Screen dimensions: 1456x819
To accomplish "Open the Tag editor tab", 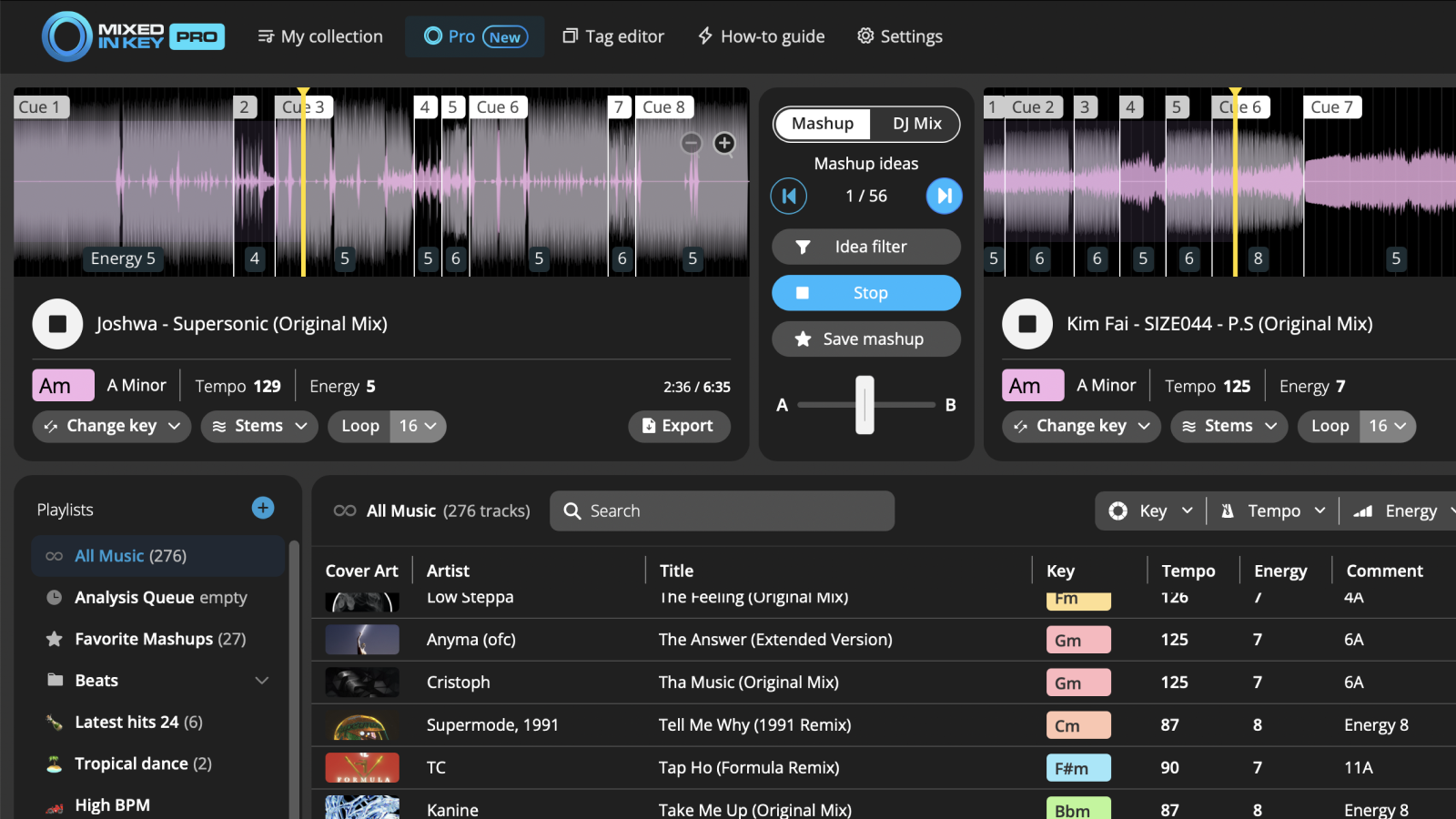I will pos(613,36).
